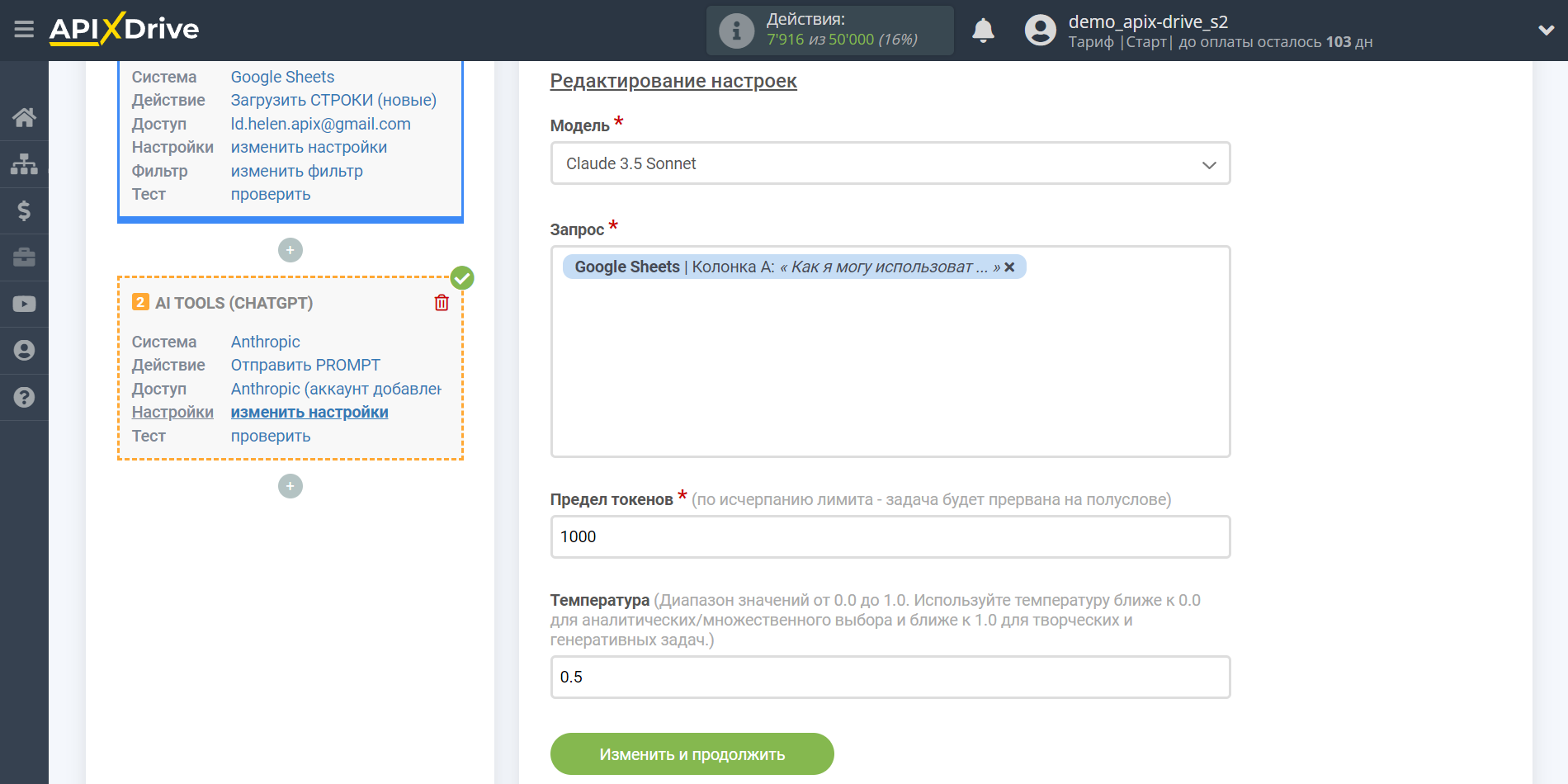Go to home via house icon
Screen dimensions: 1568x784
[24, 117]
